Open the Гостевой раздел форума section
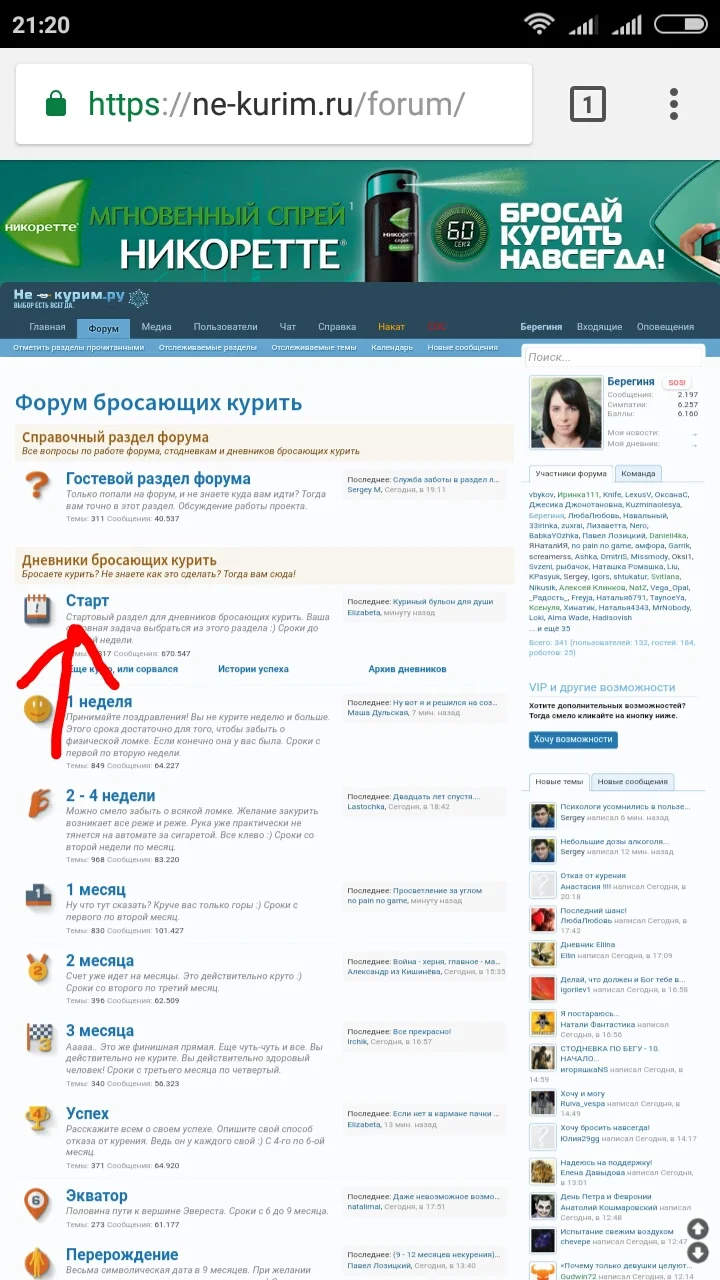Image resolution: width=720 pixels, height=1280 pixels. pyautogui.click(x=158, y=479)
